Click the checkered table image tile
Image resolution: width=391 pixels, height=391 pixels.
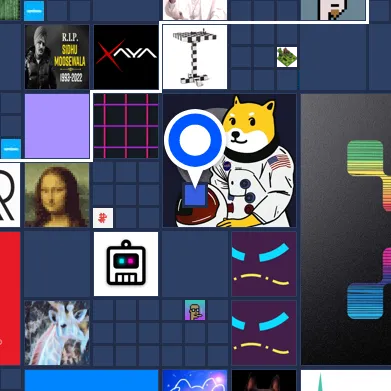pos(195,57)
